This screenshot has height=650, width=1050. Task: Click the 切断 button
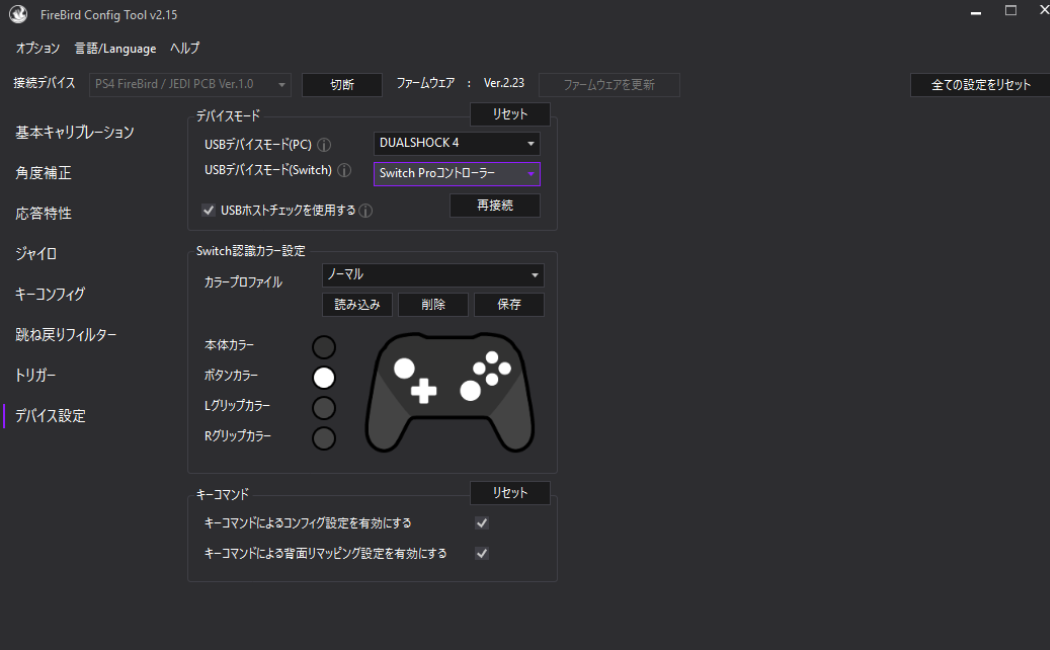point(342,84)
